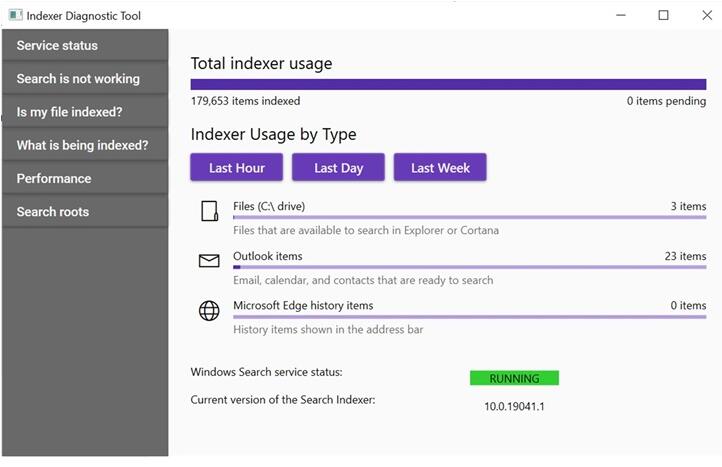Show Last Day indexer usage
The width and height of the screenshot is (722, 467).
click(x=338, y=168)
